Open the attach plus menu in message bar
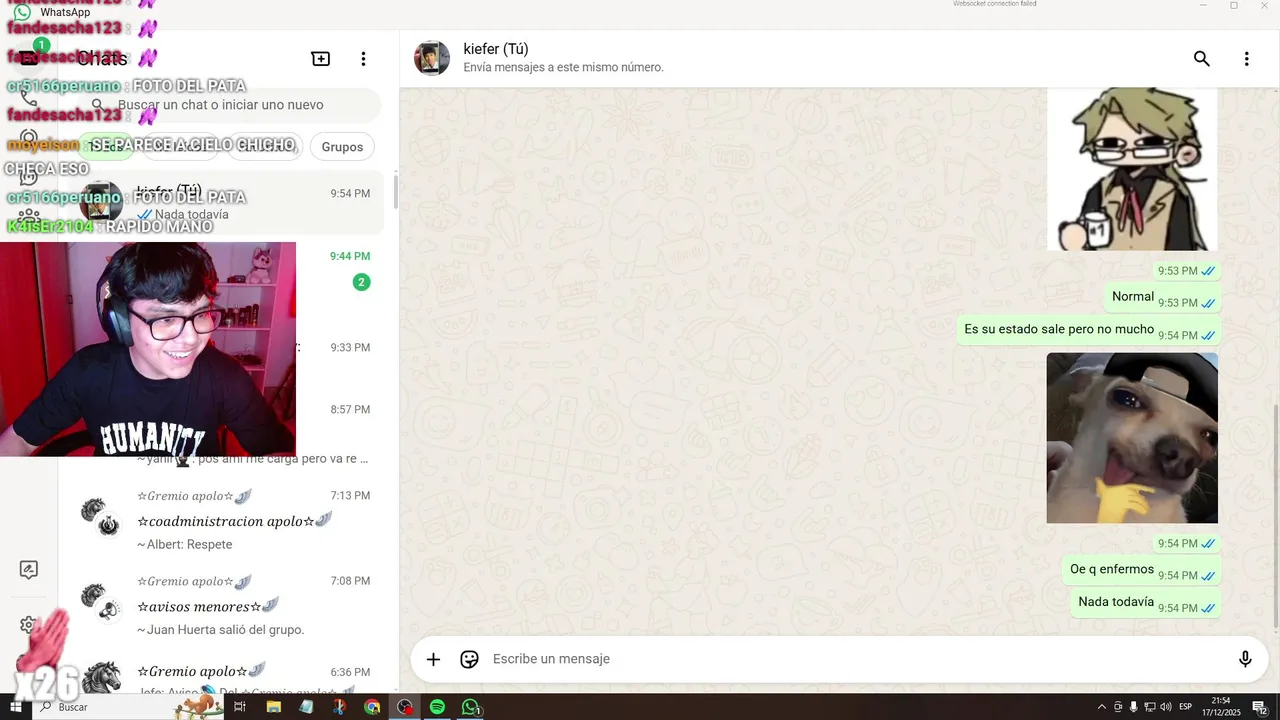1280x720 pixels. click(433, 659)
